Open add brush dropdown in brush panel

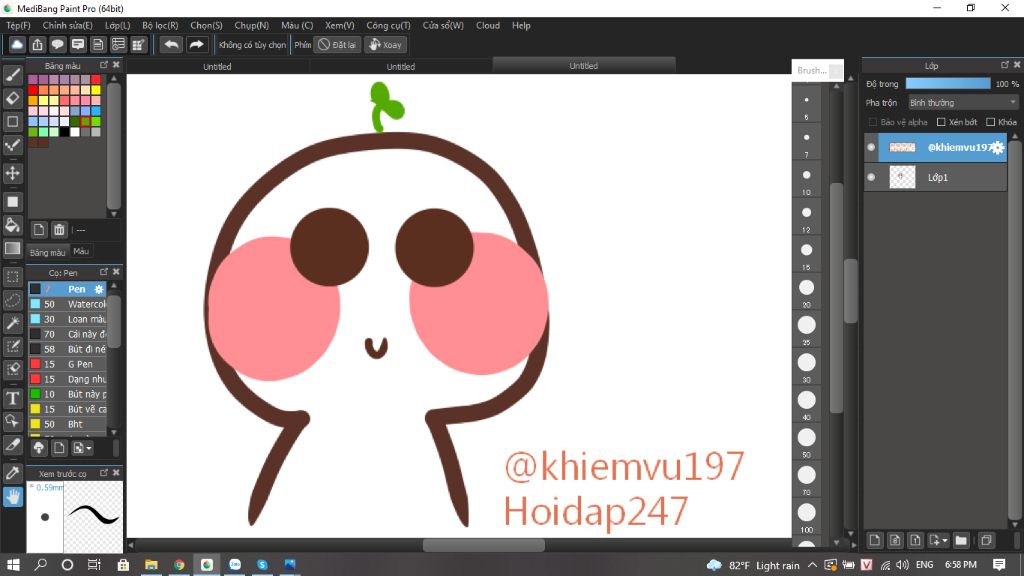point(83,447)
